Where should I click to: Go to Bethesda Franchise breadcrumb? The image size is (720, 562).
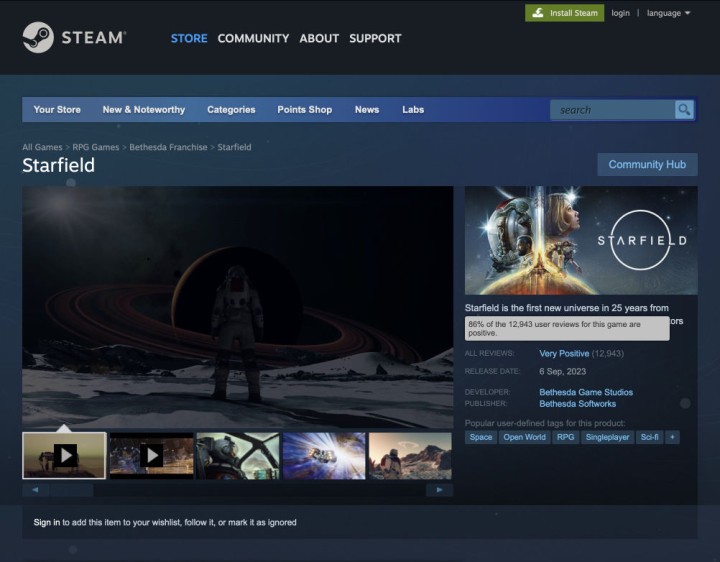(x=168, y=147)
